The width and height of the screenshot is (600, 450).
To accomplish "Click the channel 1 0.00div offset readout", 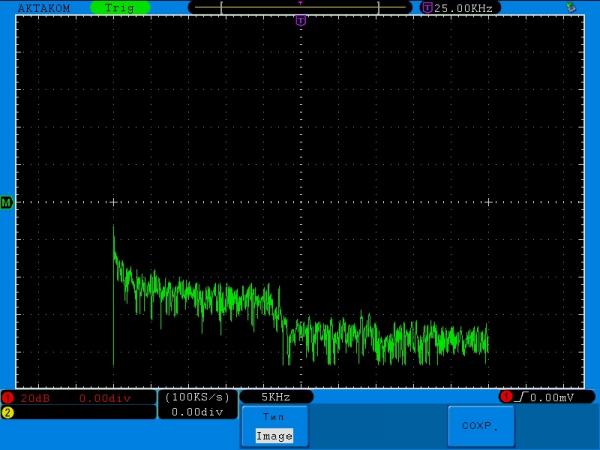I will (x=105, y=398).
